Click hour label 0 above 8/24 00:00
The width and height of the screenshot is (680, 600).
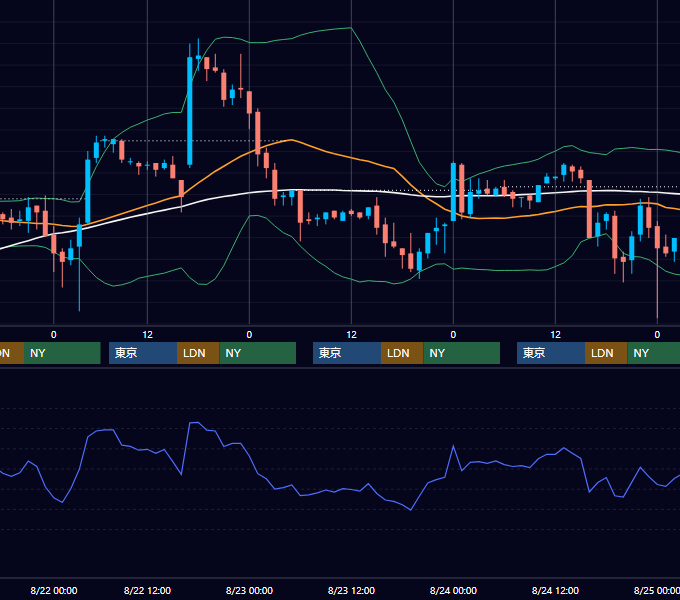(x=453, y=335)
